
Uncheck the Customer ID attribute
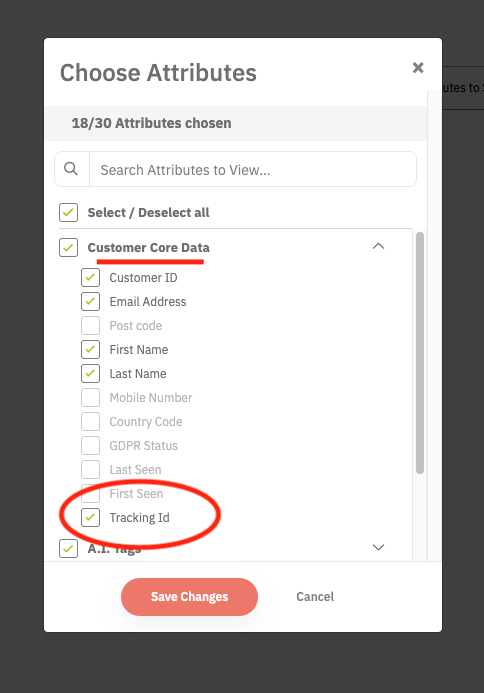[x=90, y=278]
